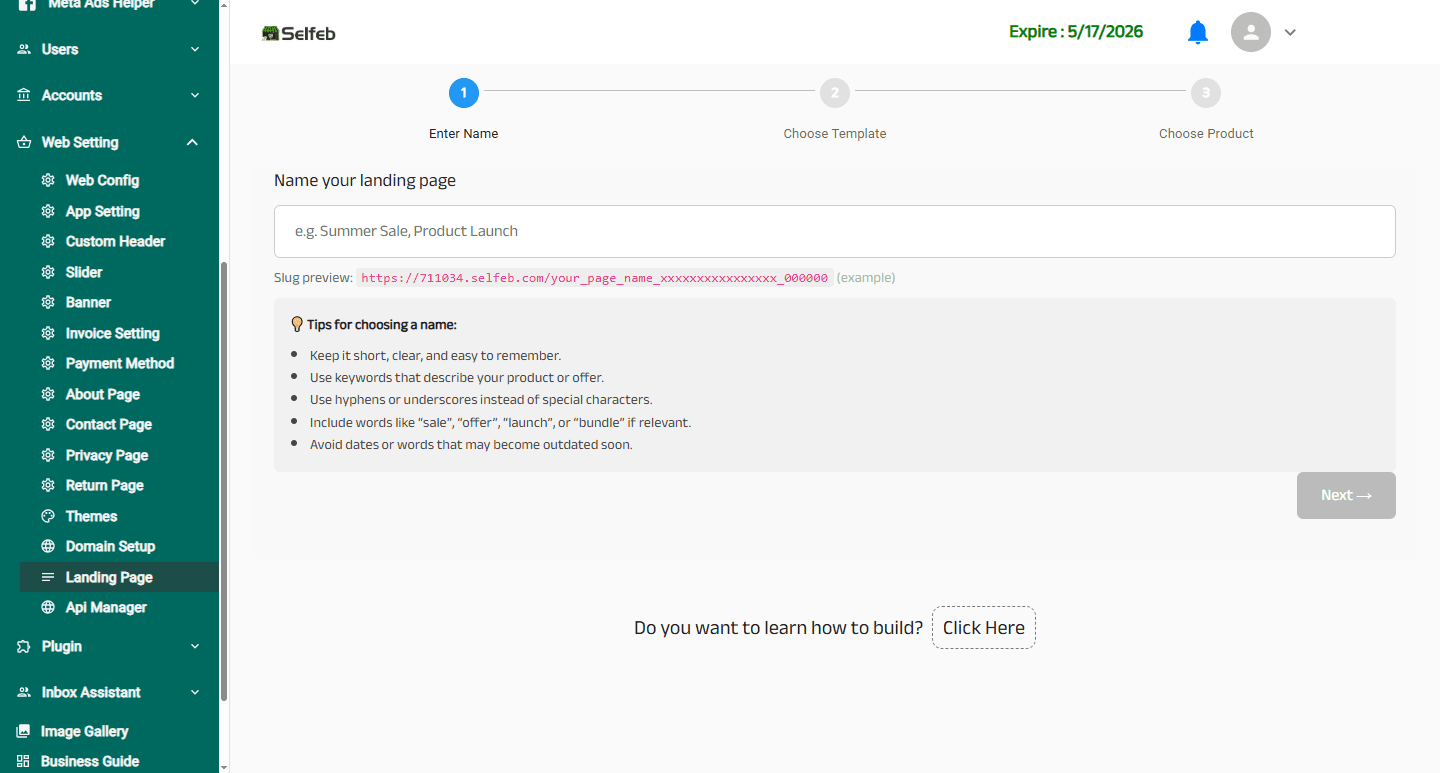Open the Payment Method page
The image size is (1440, 773).
click(119, 364)
